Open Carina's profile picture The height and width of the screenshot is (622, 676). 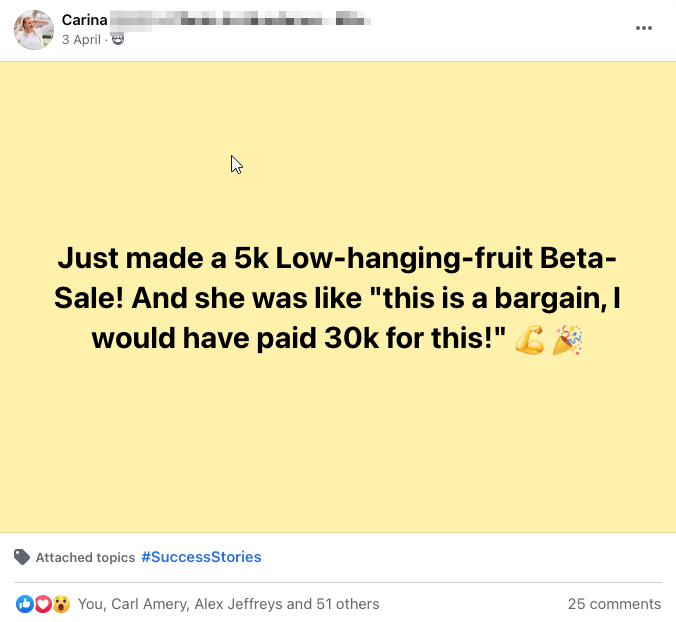[x=34, y=30]
